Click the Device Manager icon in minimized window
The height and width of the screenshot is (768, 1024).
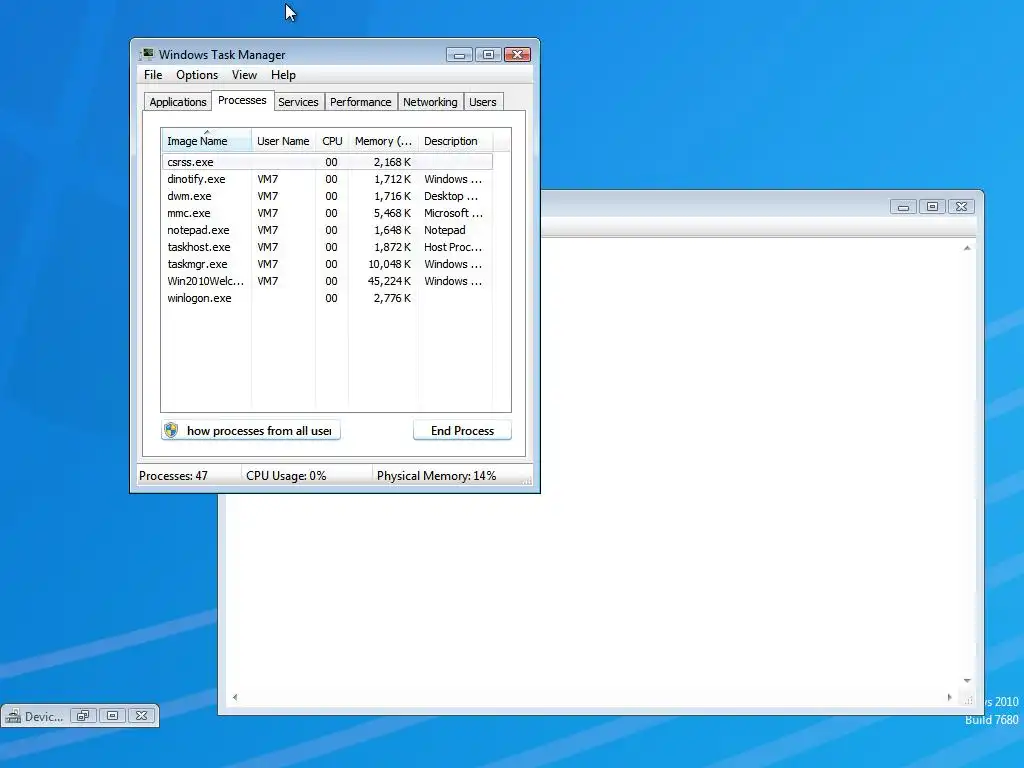pos(13,716)
